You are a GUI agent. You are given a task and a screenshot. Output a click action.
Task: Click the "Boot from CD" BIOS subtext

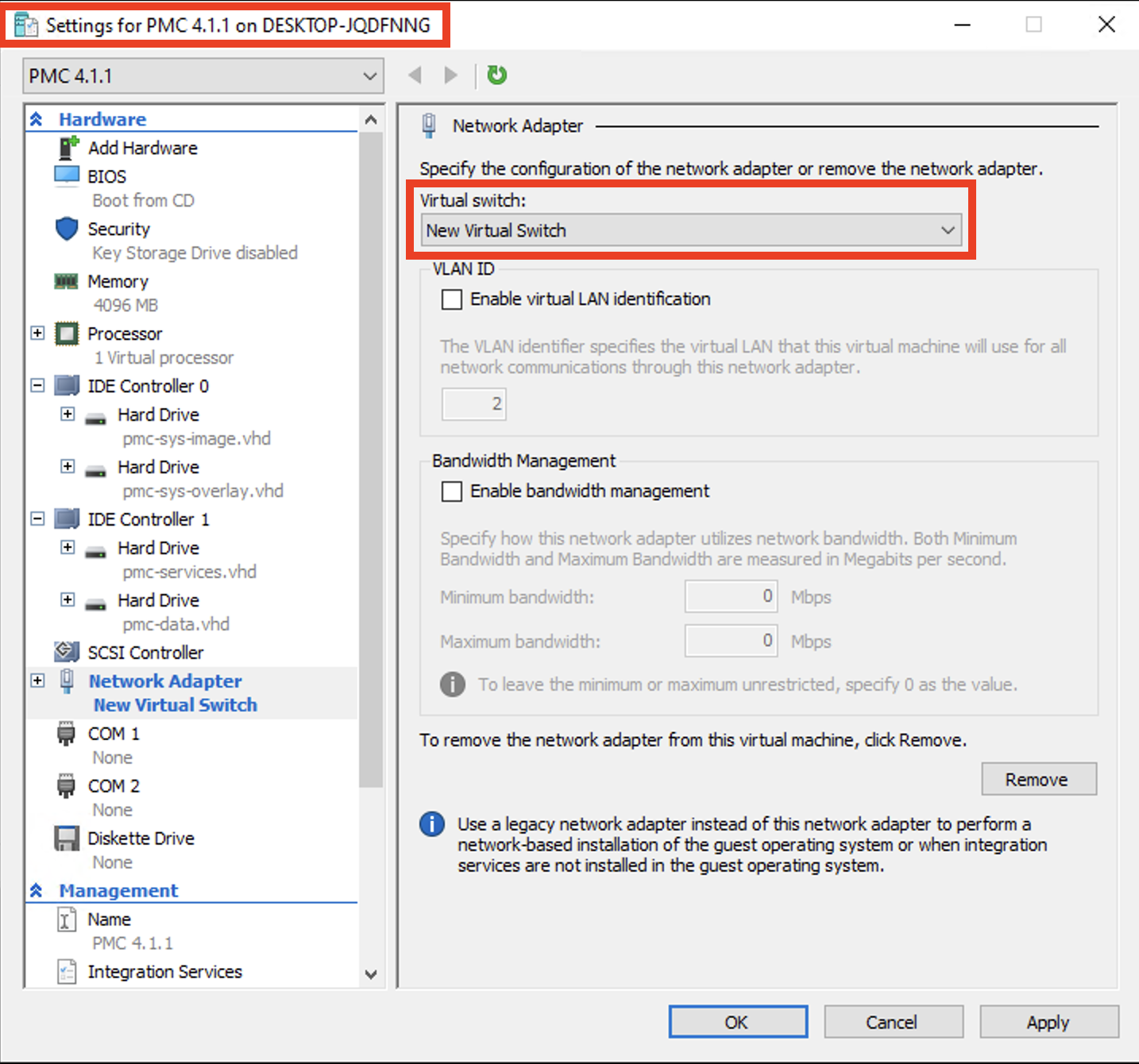tap(143, 200)
